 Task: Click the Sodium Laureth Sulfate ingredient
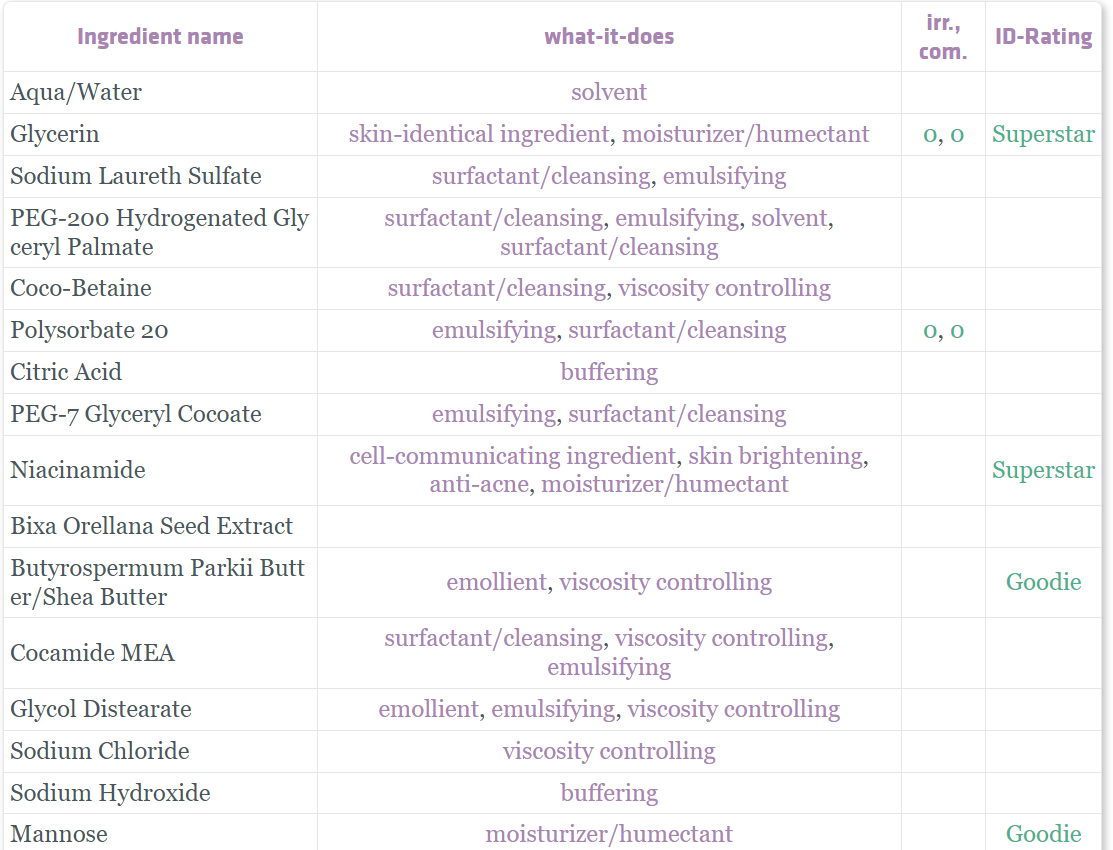click(136, 176)
